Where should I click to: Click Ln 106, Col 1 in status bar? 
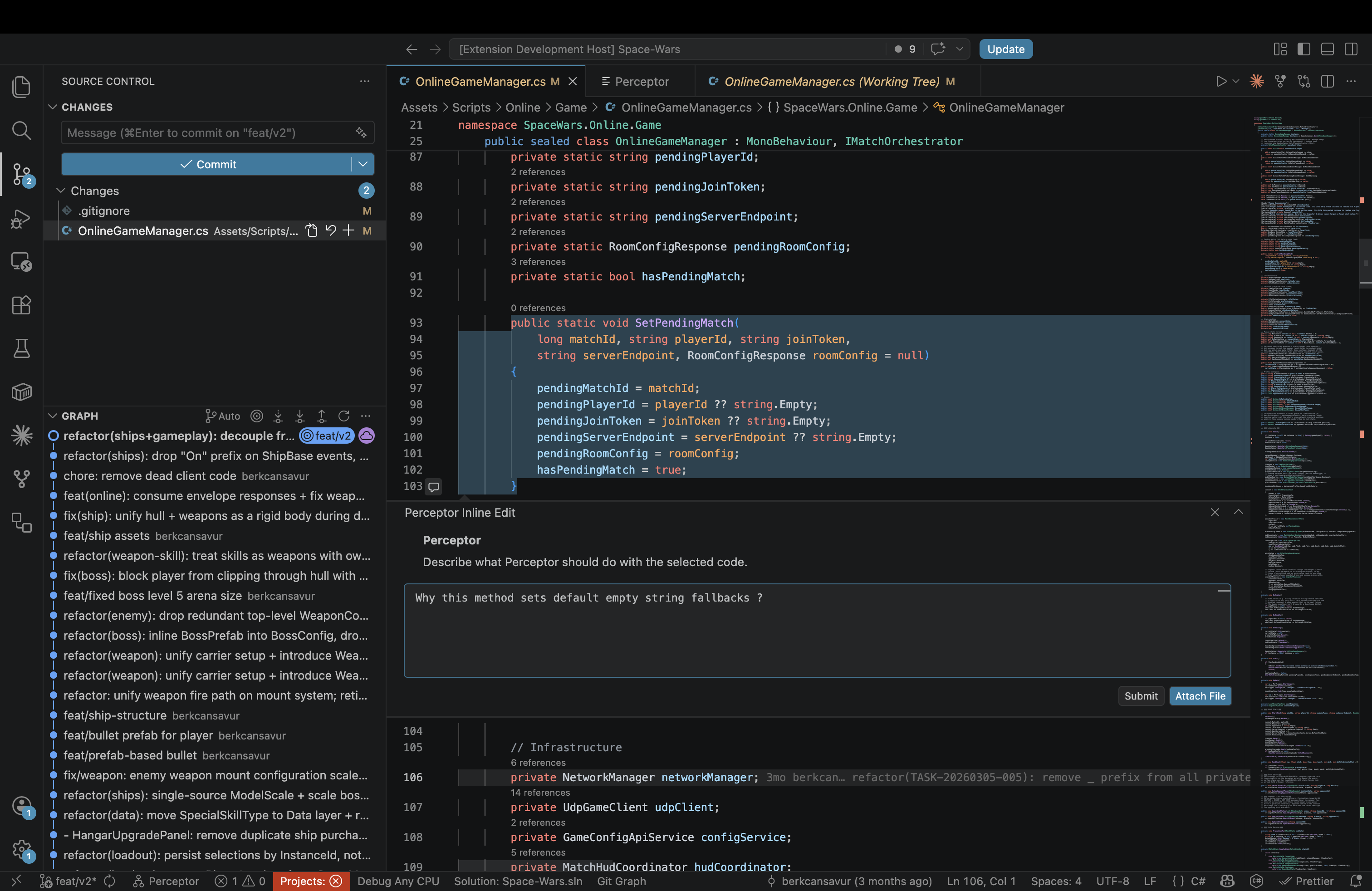981,881
